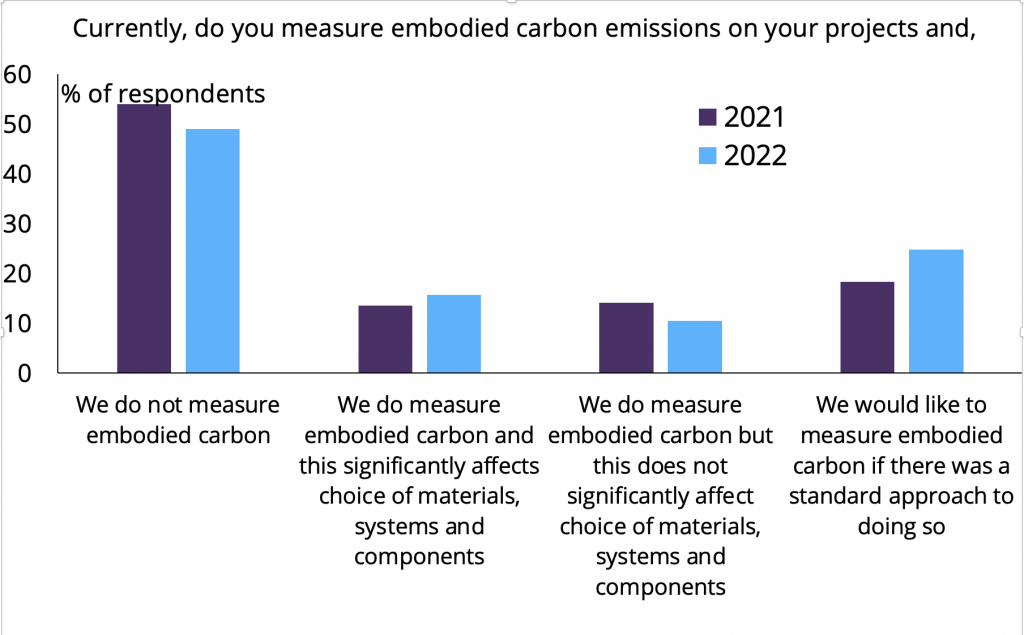Click the 2021 dark purple legend swatch
Screen dimensions: 1024x635
tap(708, 118)
